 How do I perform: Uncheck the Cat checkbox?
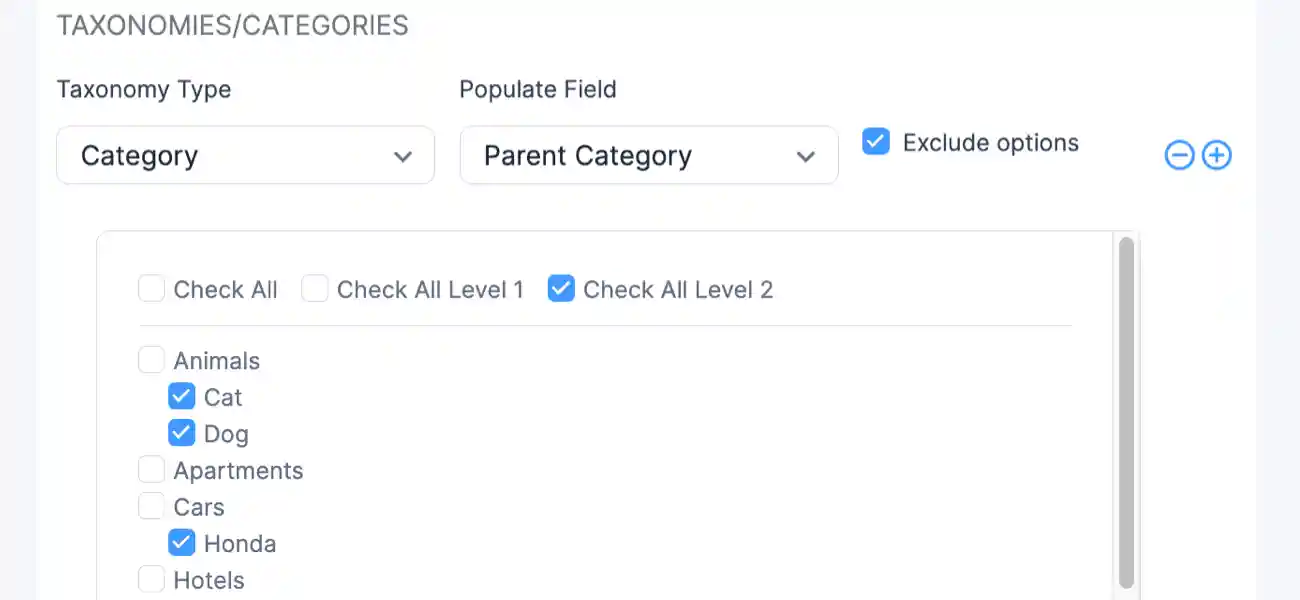181,396
